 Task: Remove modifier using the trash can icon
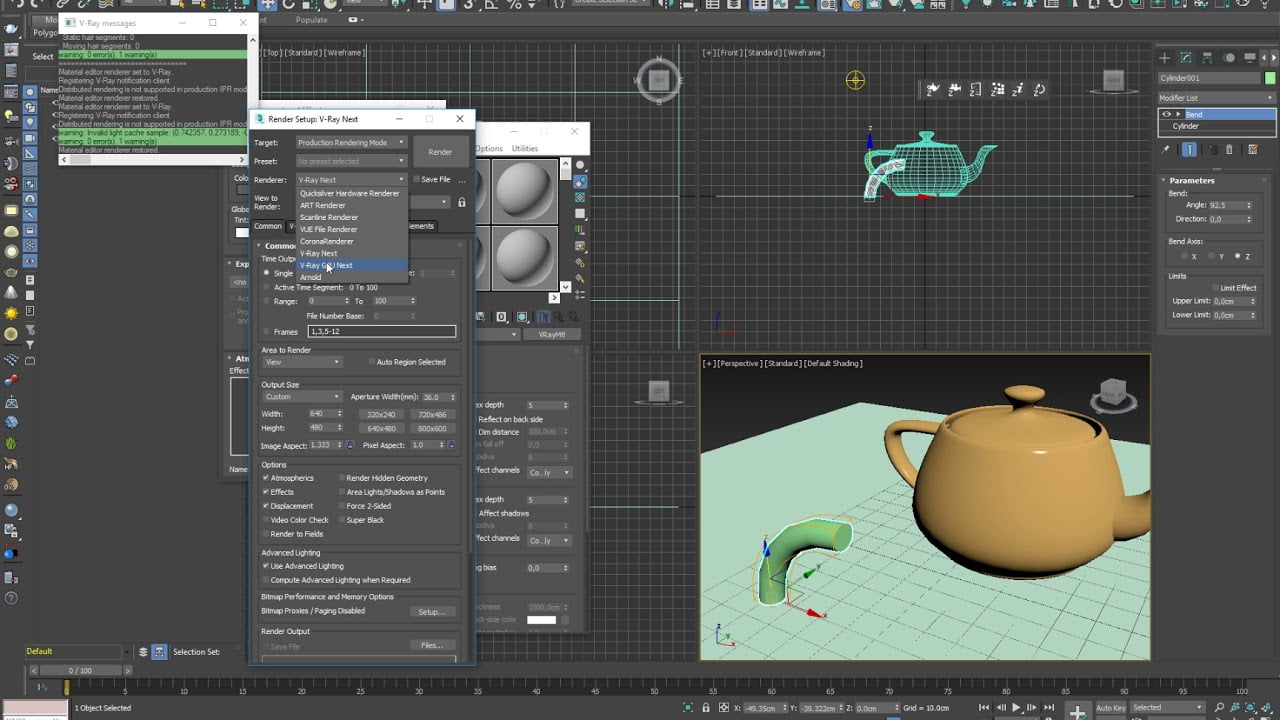point(1229,149)
